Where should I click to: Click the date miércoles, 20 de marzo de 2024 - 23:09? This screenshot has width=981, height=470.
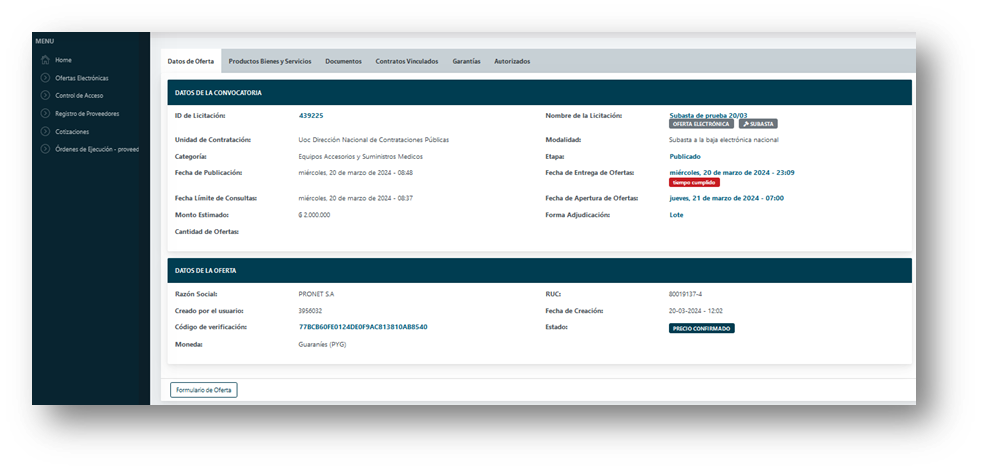click(732, 173)
